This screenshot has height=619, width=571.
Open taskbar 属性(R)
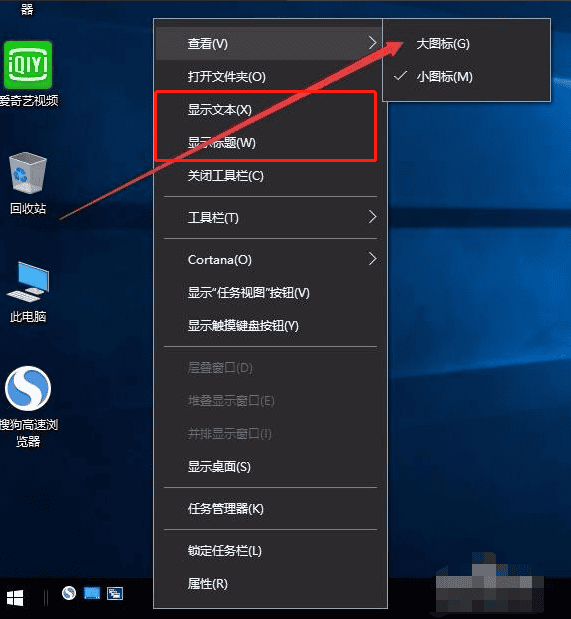click(x=268, y=584)
